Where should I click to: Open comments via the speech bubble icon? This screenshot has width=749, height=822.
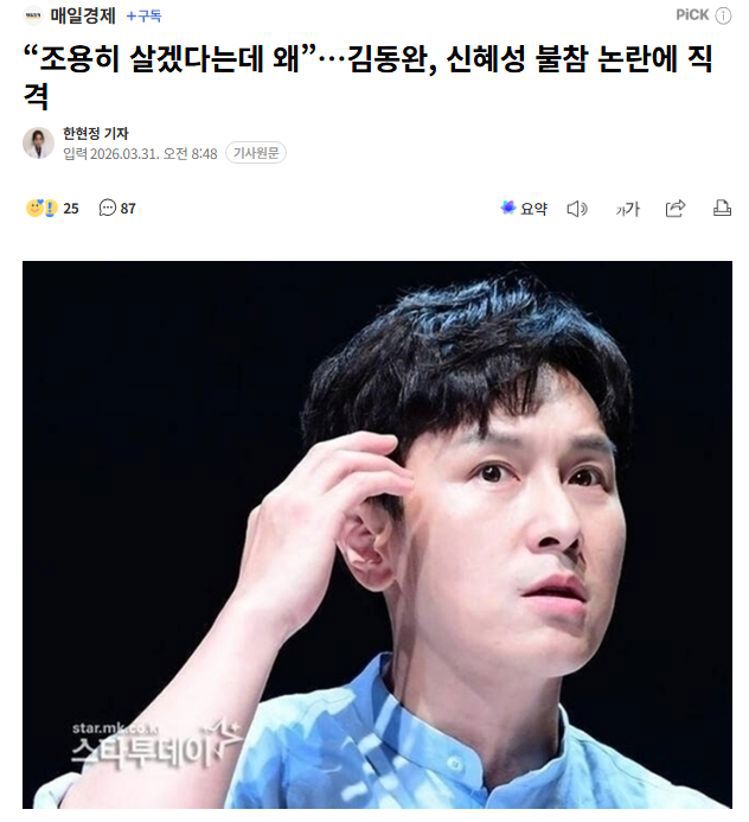[x=107, y=208]
